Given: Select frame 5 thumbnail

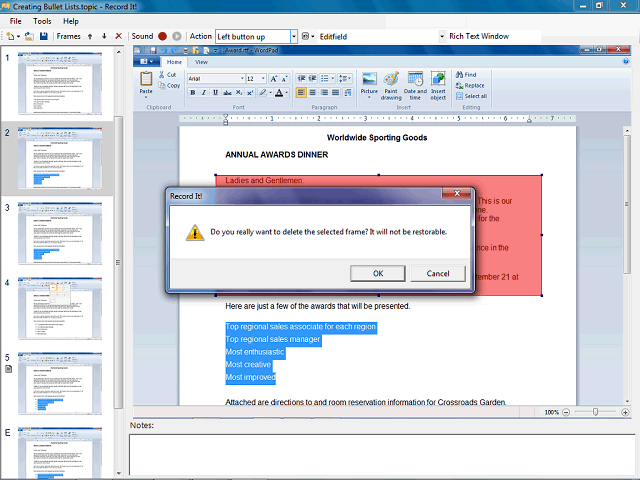Looking at the screenshot, I should [x=60, y=383].
